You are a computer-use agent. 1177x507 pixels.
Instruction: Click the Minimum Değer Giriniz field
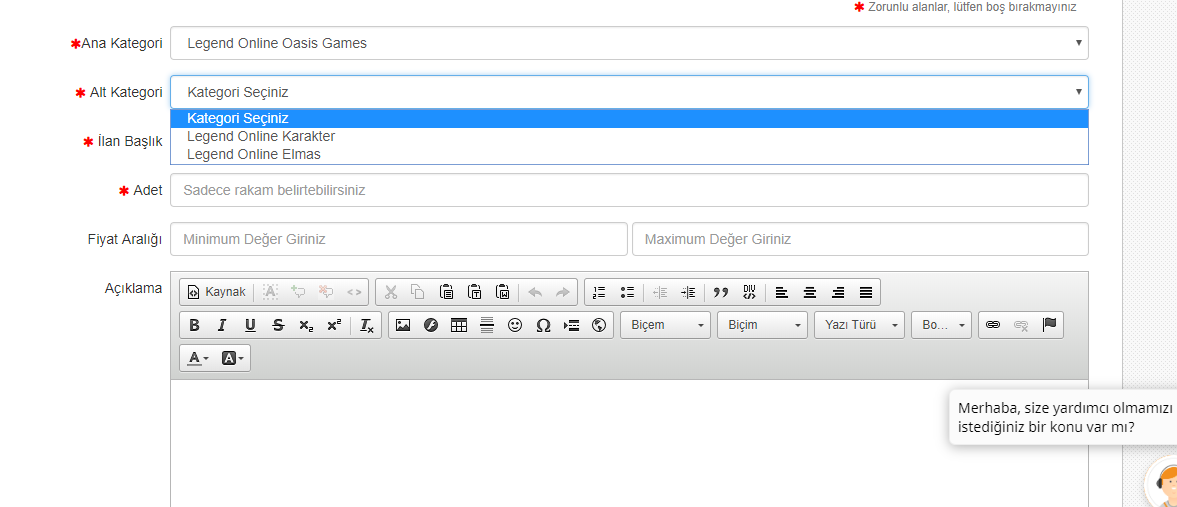pyautogui.click(x=399, y=239)
